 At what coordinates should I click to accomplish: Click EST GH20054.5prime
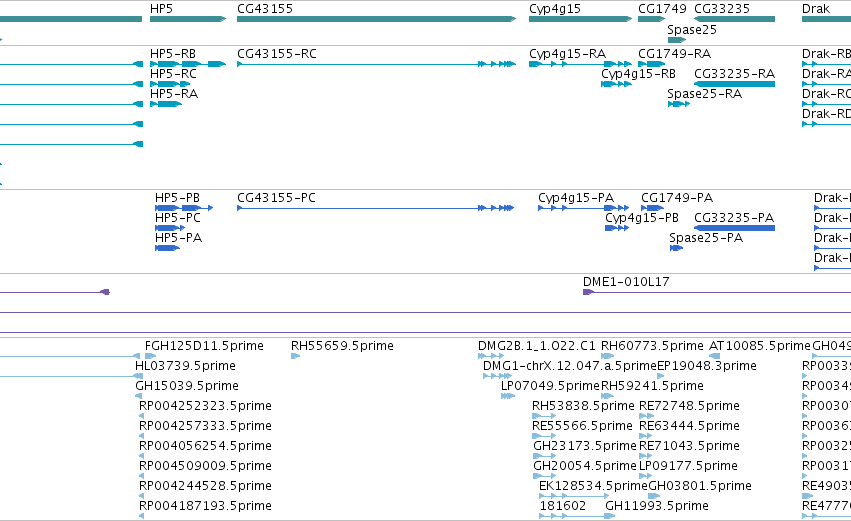coord(544,476)
